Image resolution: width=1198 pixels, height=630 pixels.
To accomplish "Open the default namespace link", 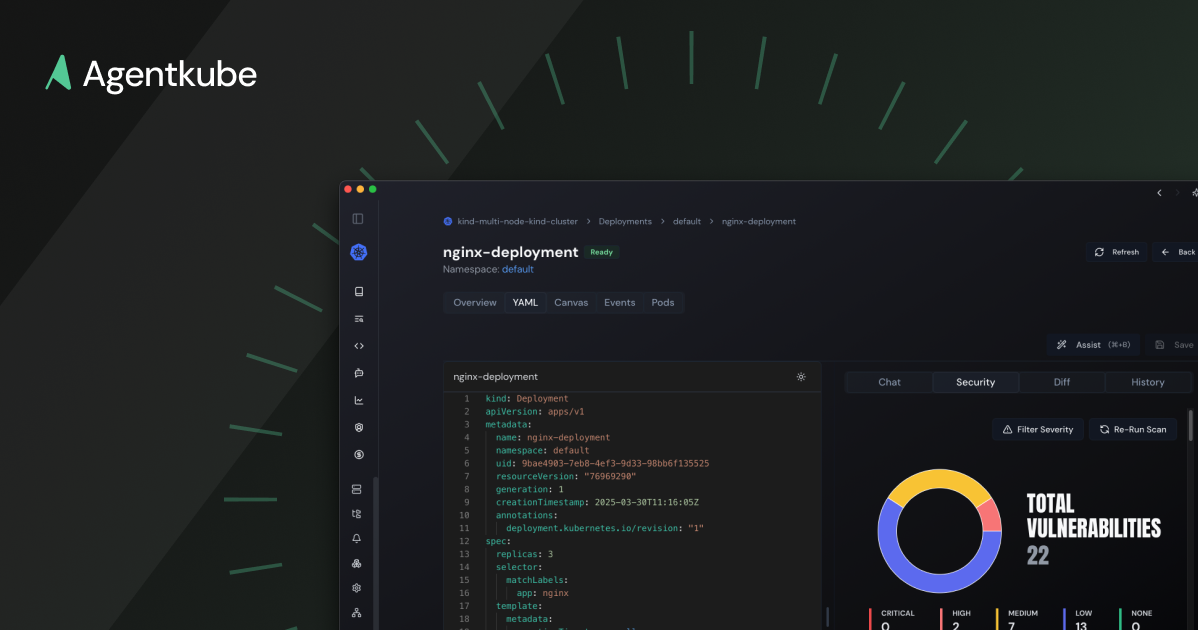I will pyautogui.click(x=517, y=270).
